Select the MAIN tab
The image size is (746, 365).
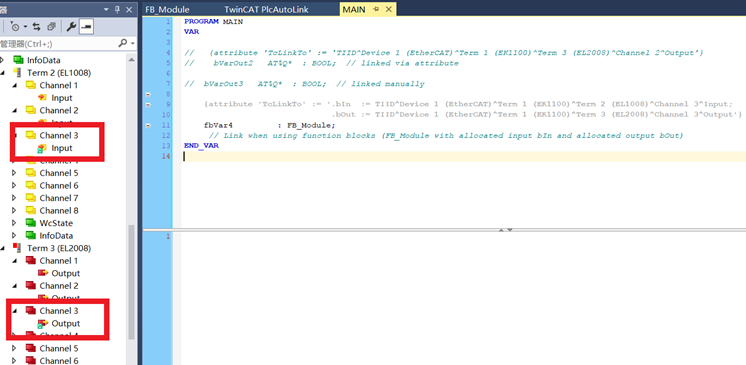pos(354,10)
